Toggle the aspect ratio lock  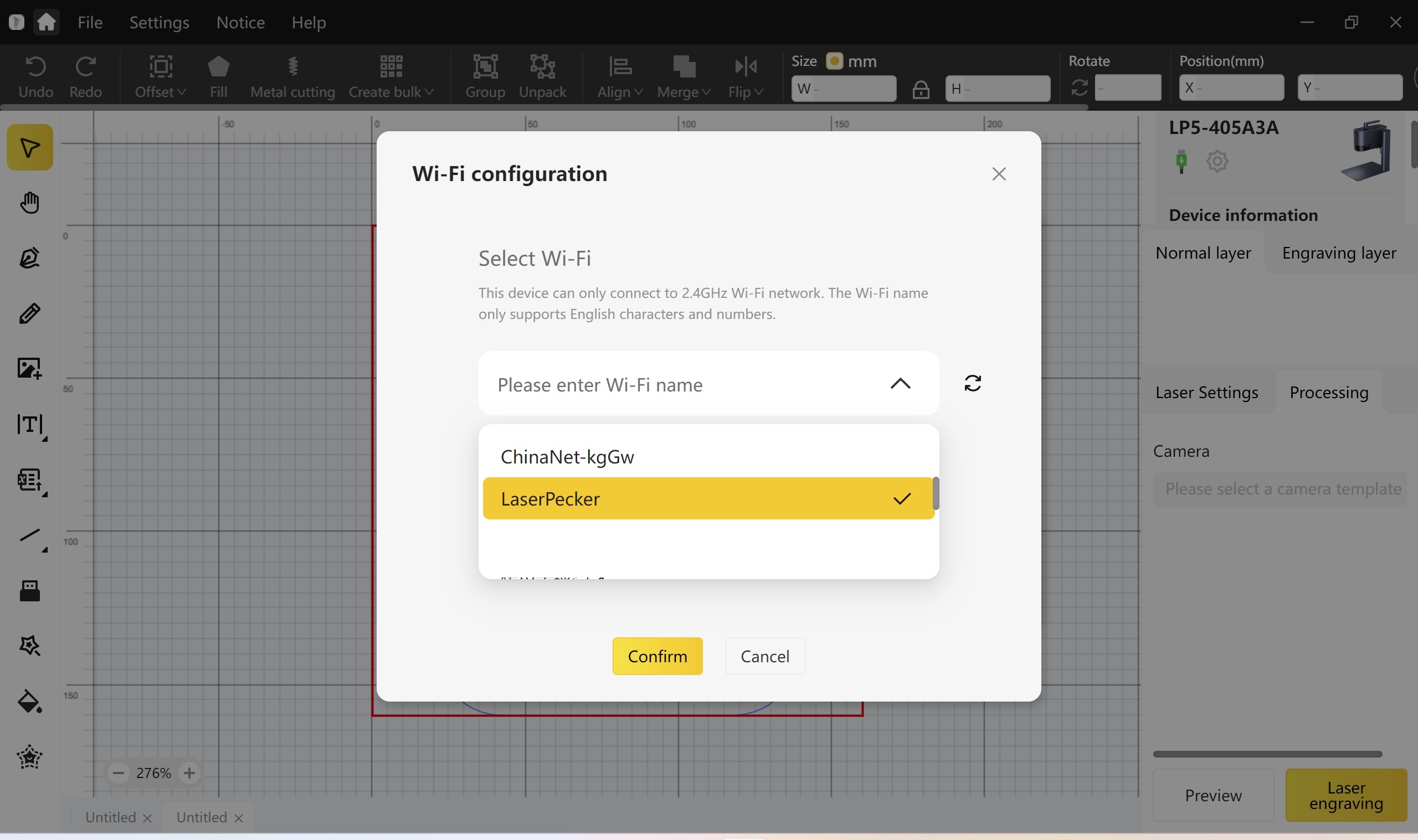(921, 90)
